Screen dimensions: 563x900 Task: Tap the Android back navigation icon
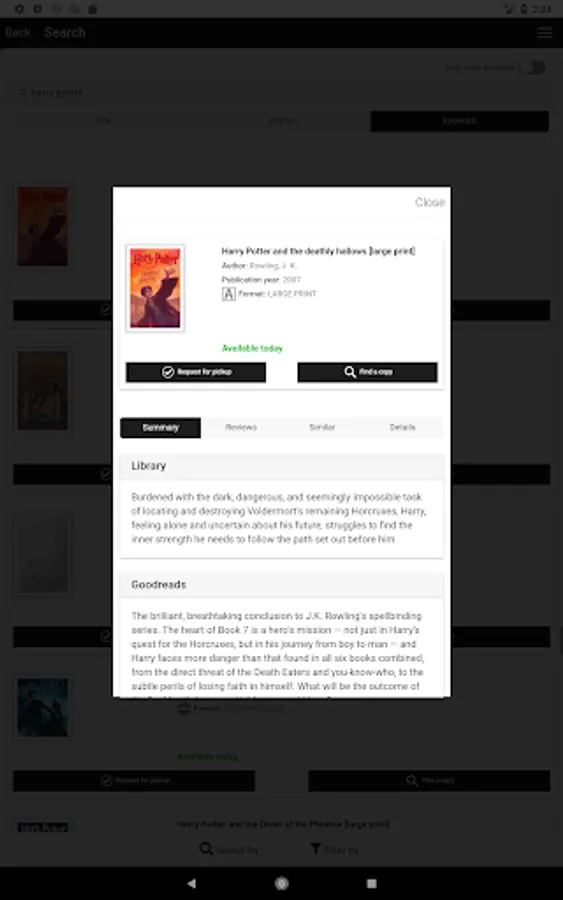click(192, 883)
